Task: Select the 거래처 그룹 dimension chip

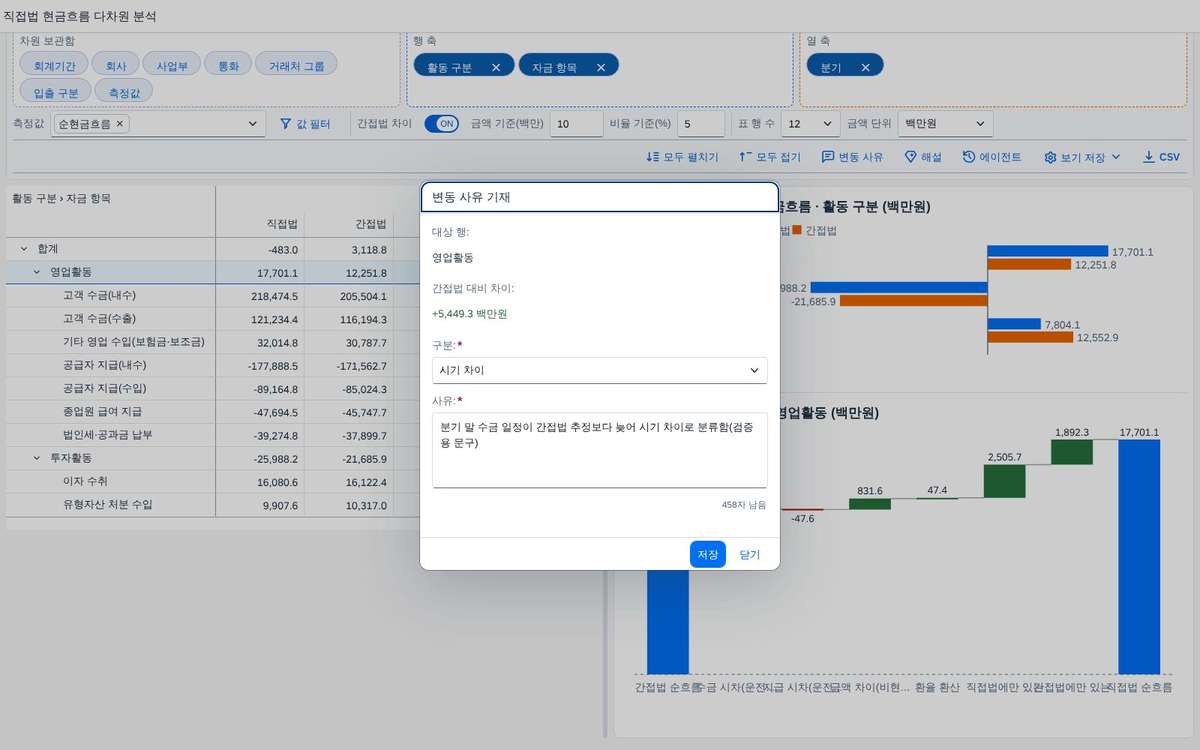Action: (x=296, y=66)
